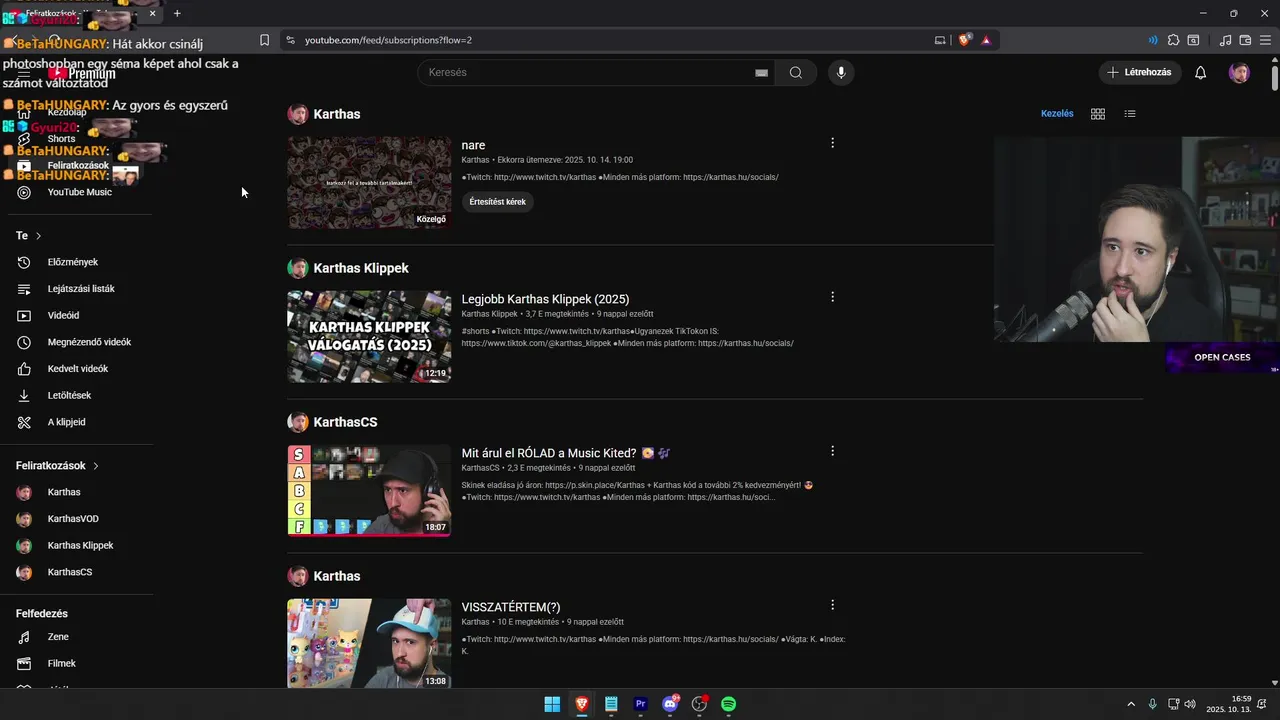The width and height of the screenshot is (1280, 720).
Task: Switch subscriptions to list view
Action: (1130, 114)
